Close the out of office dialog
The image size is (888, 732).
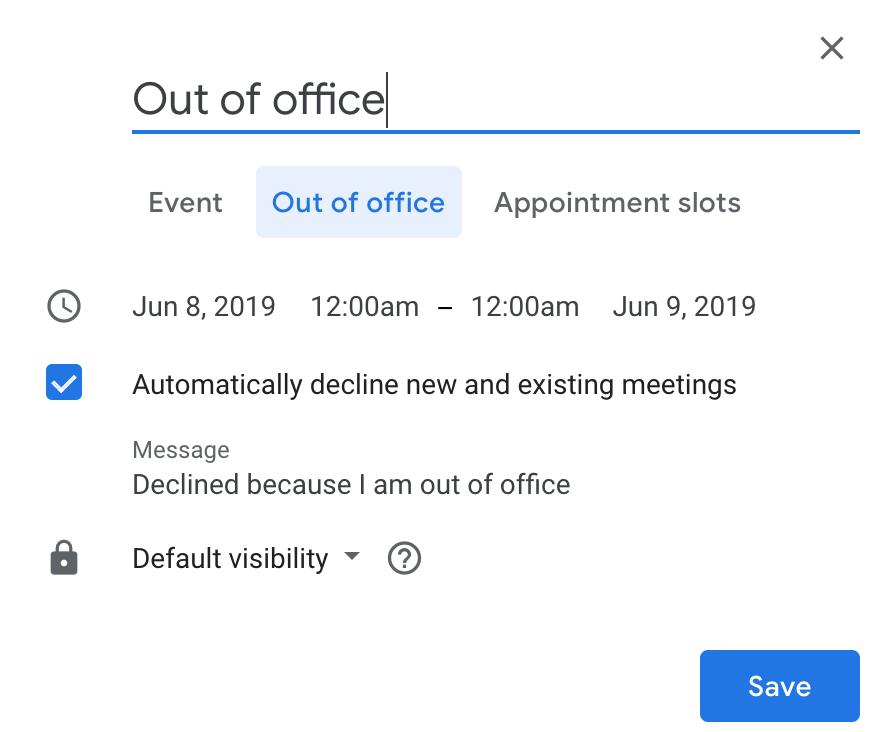(831, 48)
